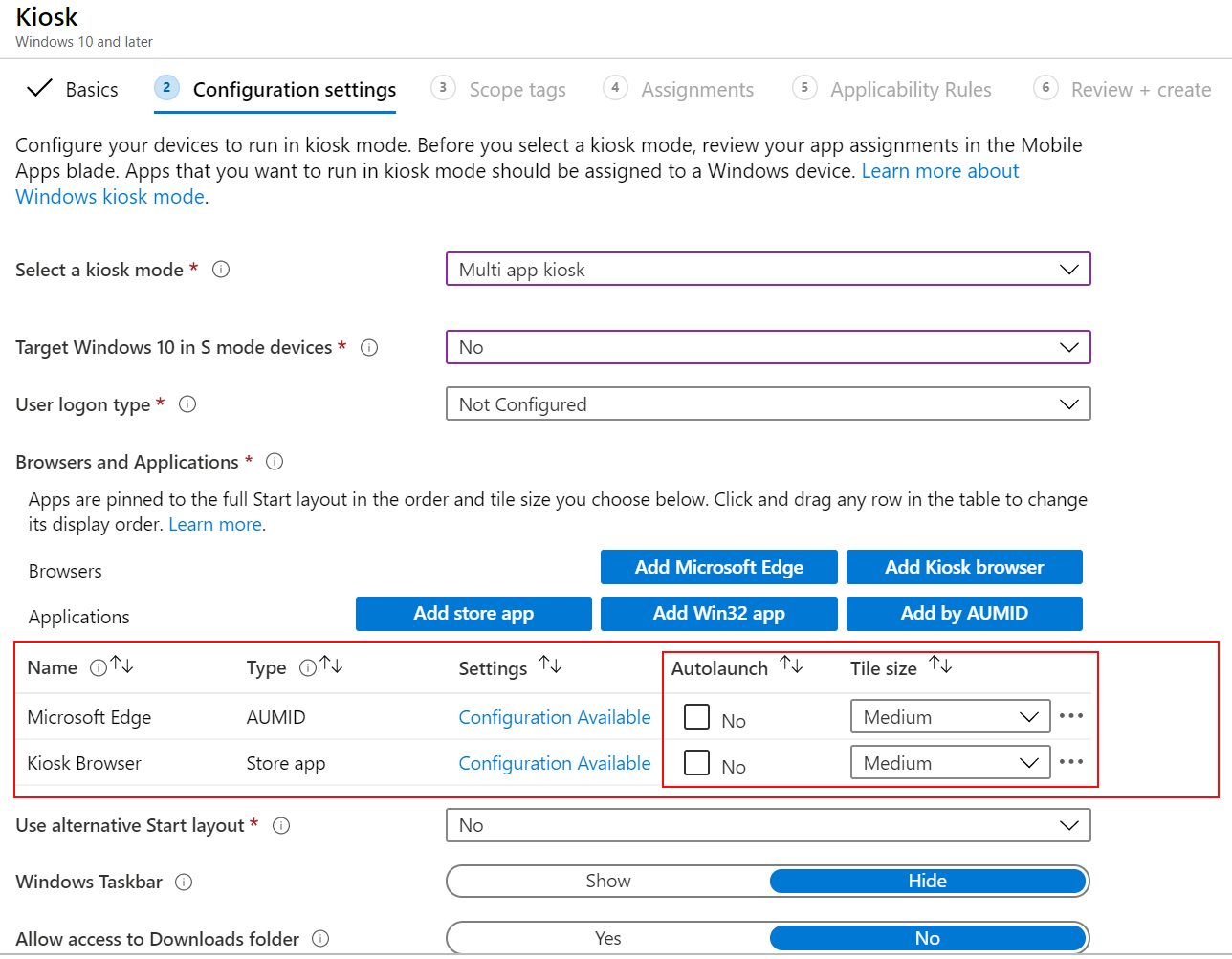Open the info tooltip for User logon type
The width and height of the screenshot is (1232, 959).
(x=187, y=403)
